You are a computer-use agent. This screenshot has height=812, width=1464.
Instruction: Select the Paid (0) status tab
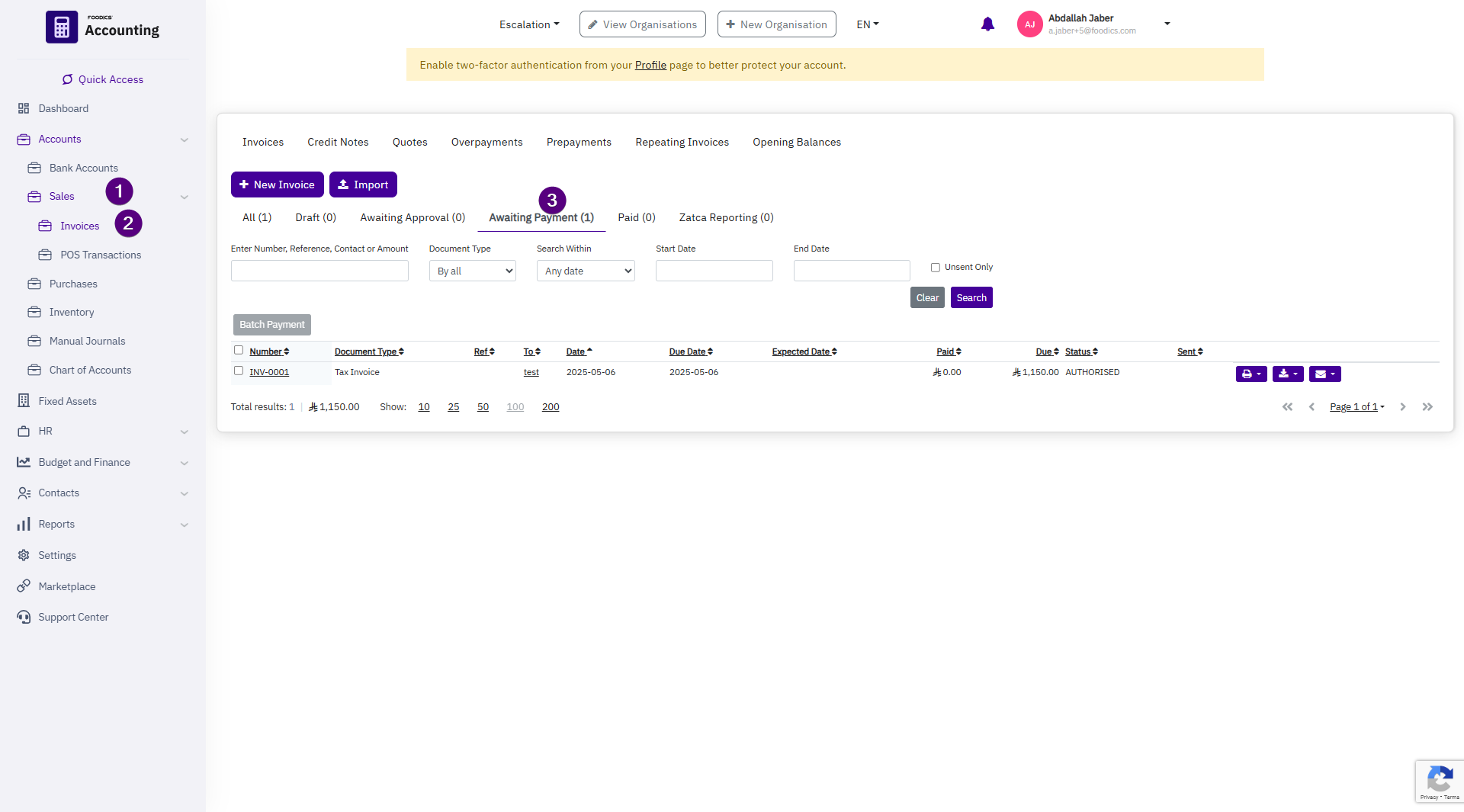tap(636, 217)
